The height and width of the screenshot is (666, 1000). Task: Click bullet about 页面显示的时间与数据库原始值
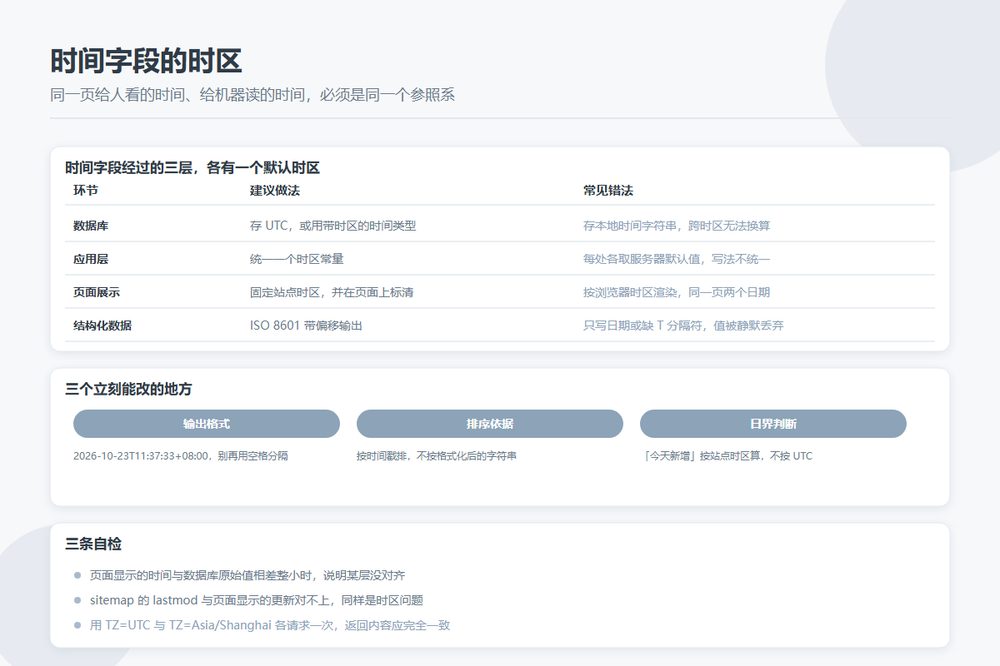pos(247,575)
